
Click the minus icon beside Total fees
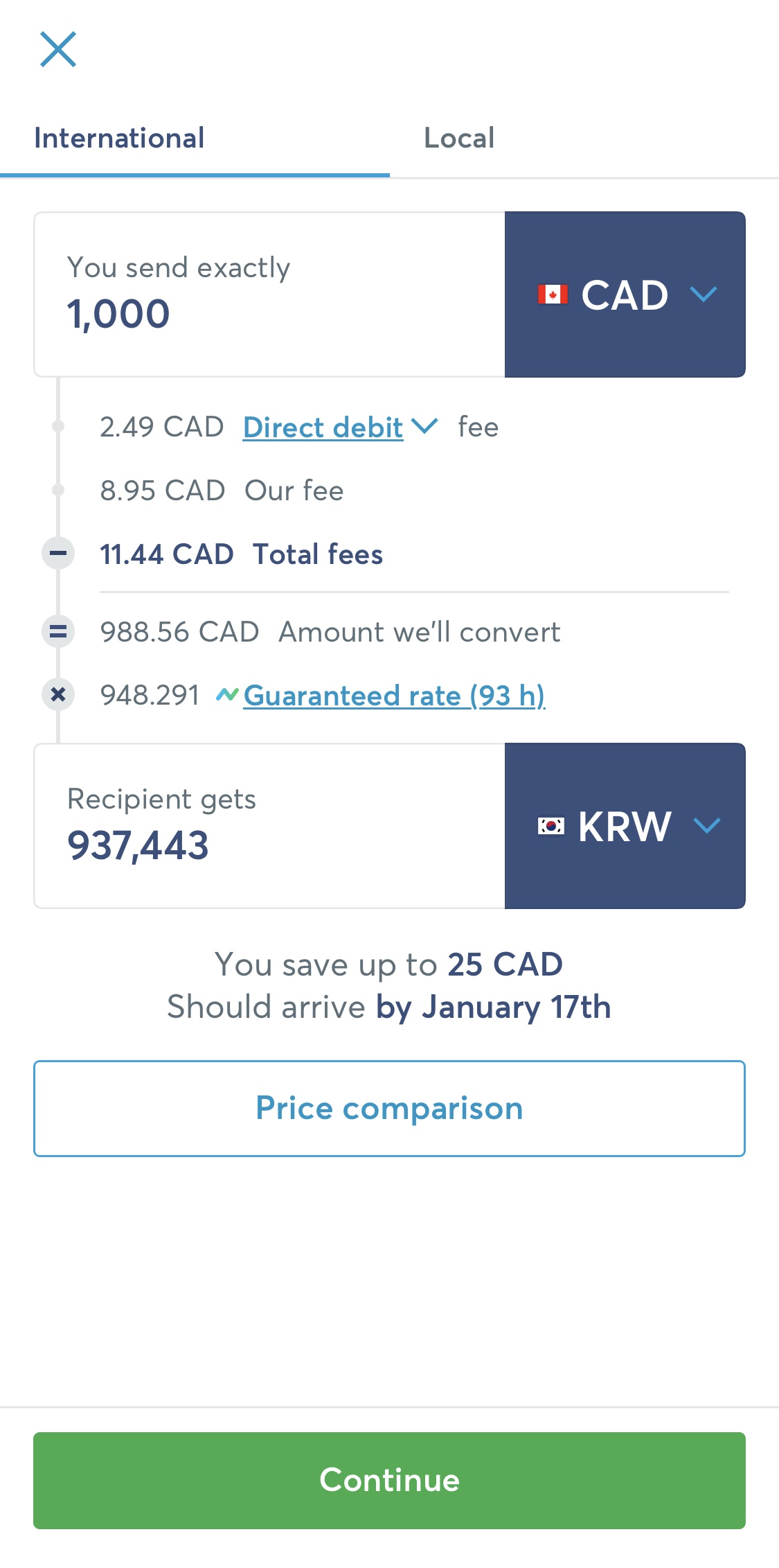tap(58, 554)
